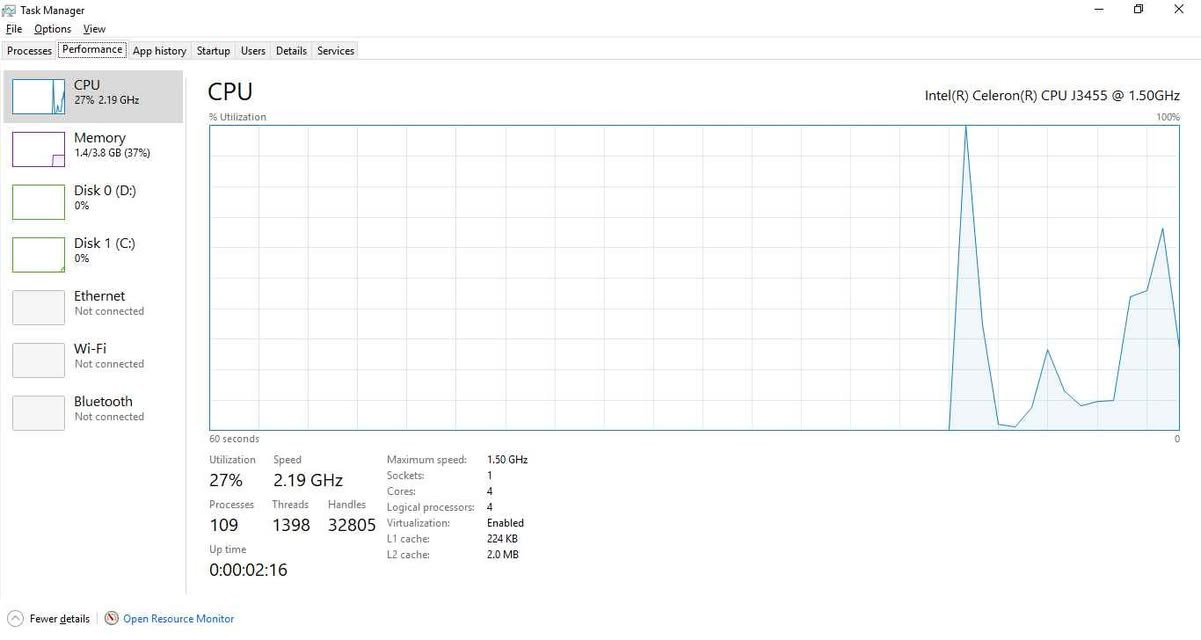
Task: Select the Wi-Fi thumbnail in sidebar
Action: point(38,360)
